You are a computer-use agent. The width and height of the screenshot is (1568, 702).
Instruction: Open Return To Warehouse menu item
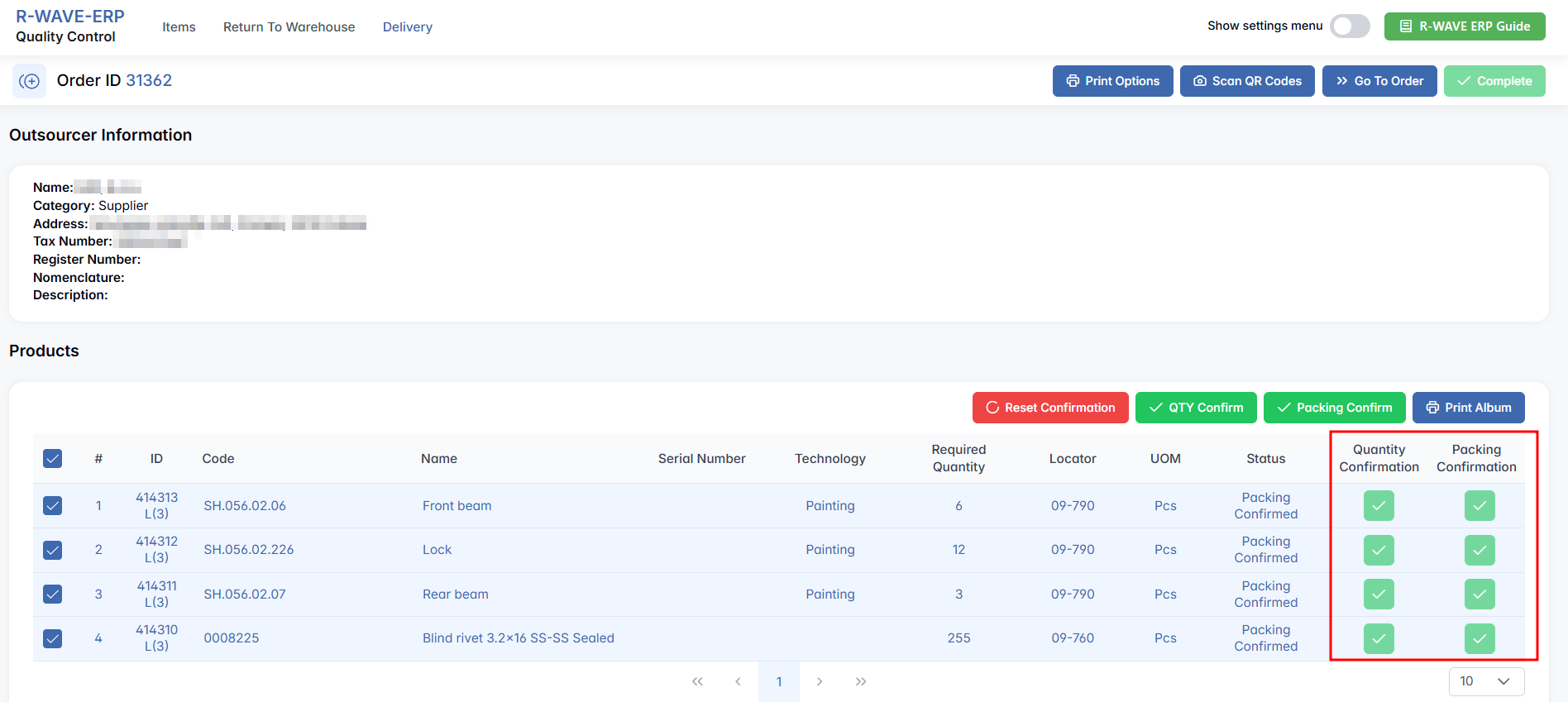coord(289,27)
